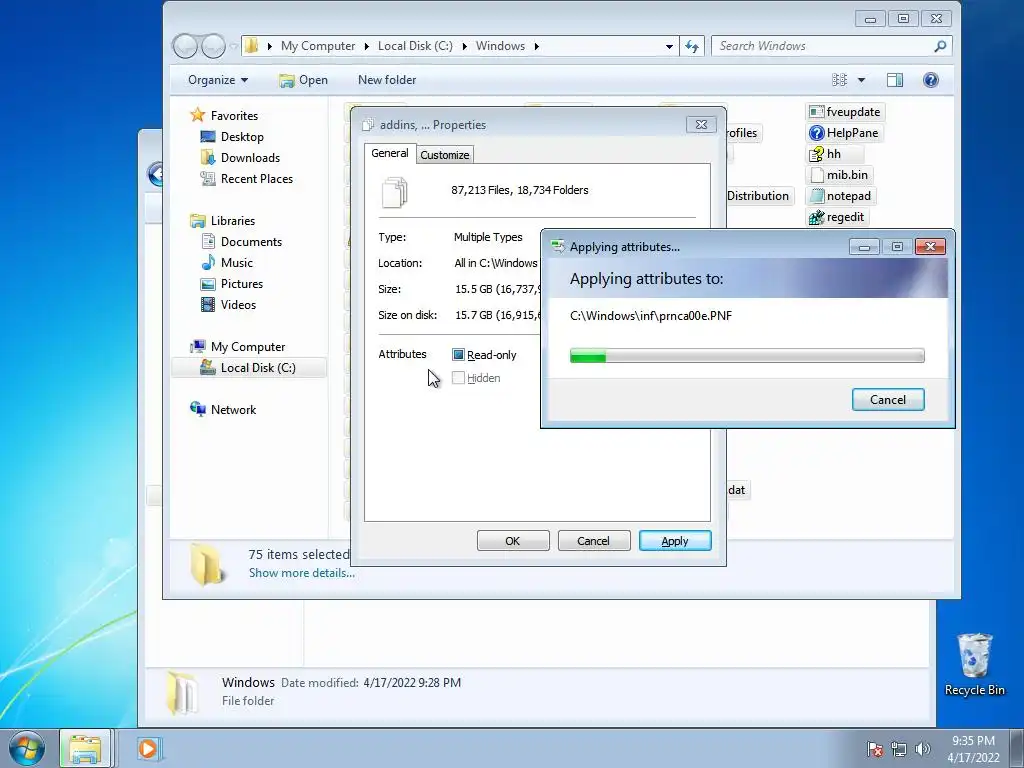The width and height of the screenshot is (1024, 768).
Task: Open the views options dropdown arrow
Action: [x=861, y=80]
